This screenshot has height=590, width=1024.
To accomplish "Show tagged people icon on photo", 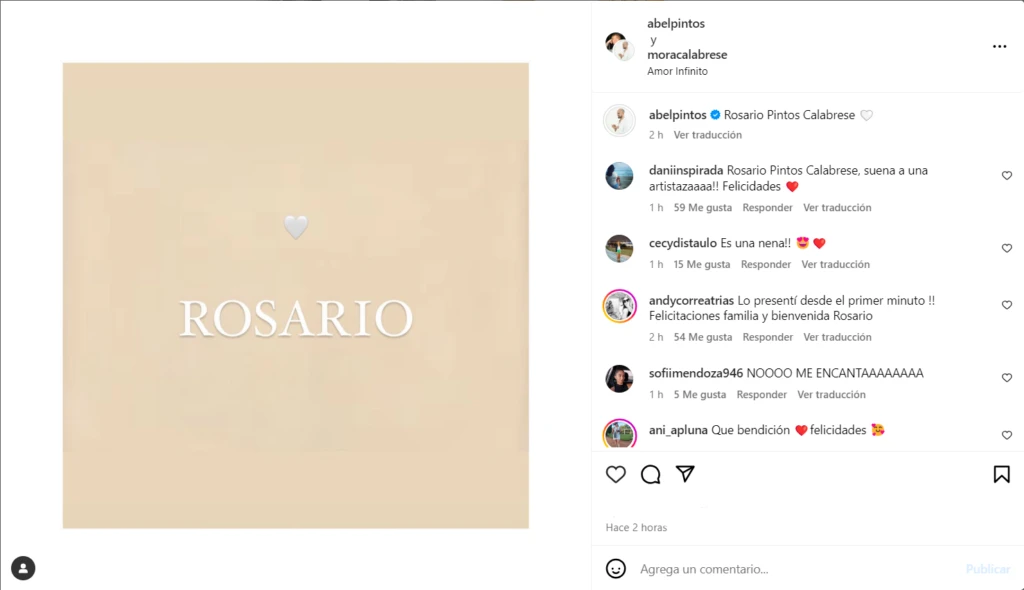I will [23, 568].
